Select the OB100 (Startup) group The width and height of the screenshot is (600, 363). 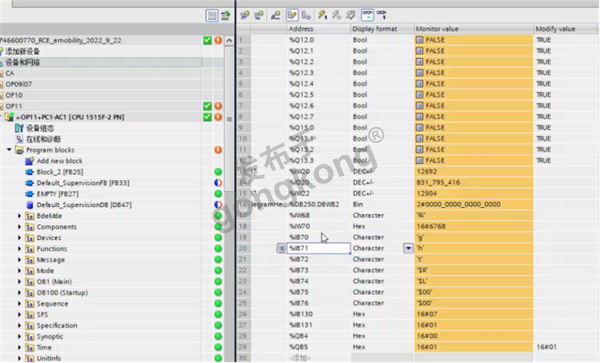click(62, 293)
